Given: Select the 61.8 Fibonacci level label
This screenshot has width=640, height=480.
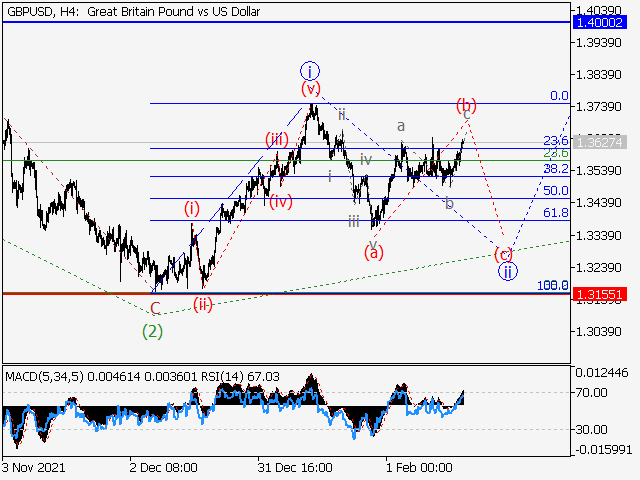Looking at the screenshot, I should (556, 213).
